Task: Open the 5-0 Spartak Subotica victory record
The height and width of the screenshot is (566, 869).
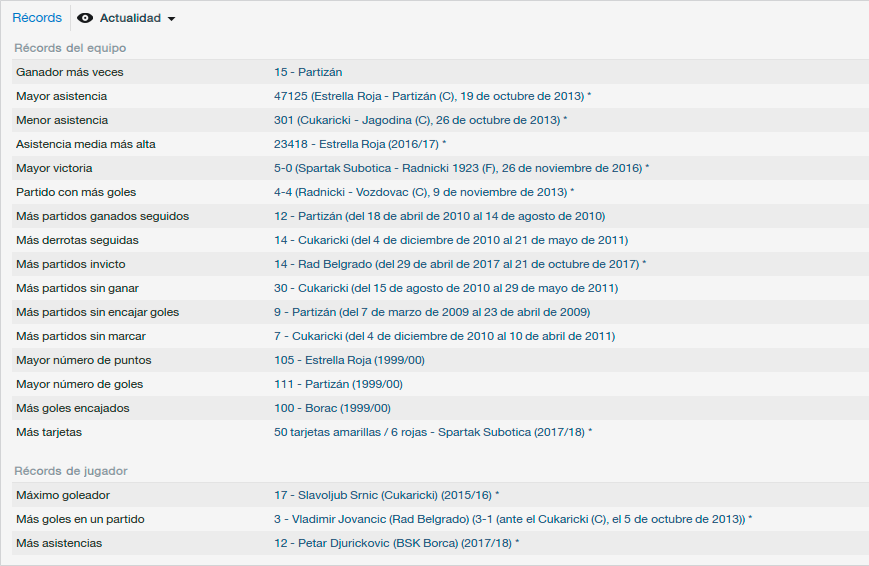Action: click(462, 168)
